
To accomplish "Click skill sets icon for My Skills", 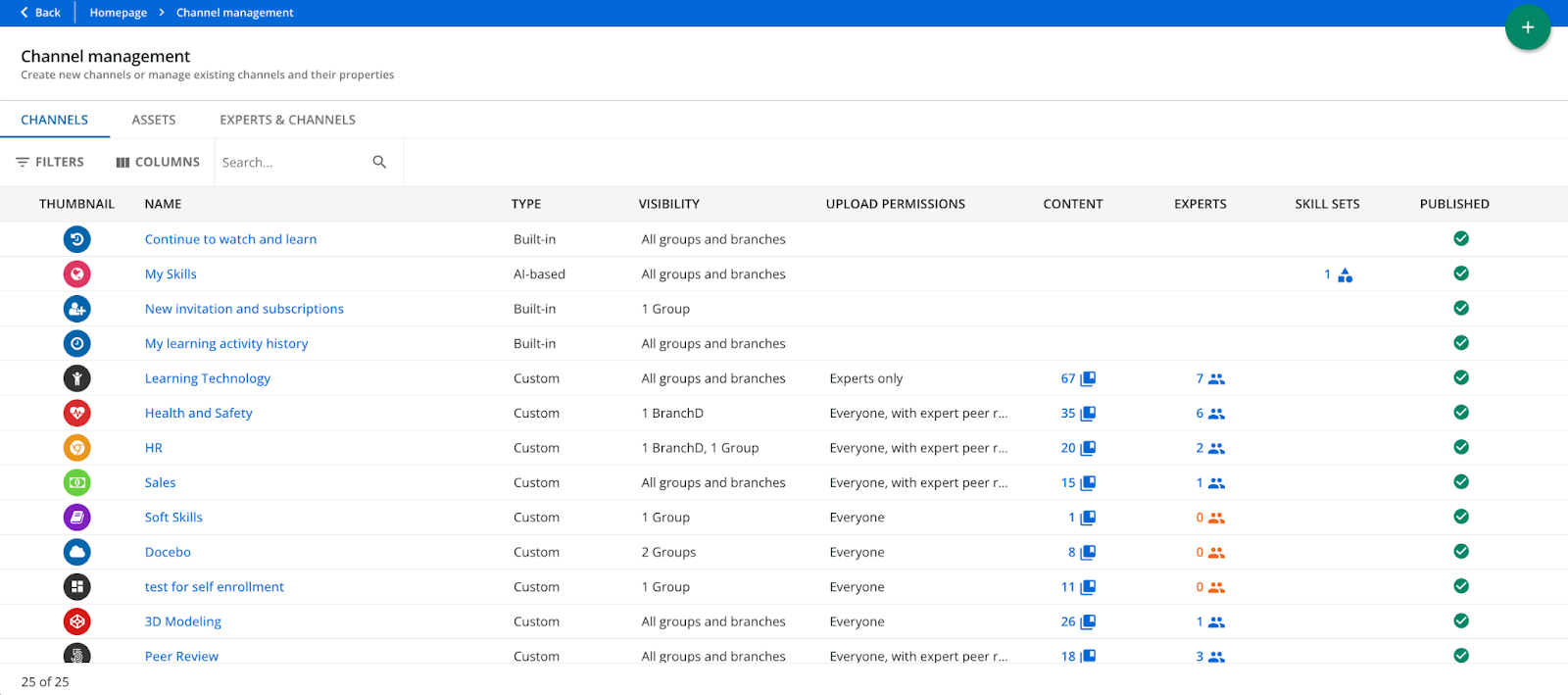I will 1345,275.
